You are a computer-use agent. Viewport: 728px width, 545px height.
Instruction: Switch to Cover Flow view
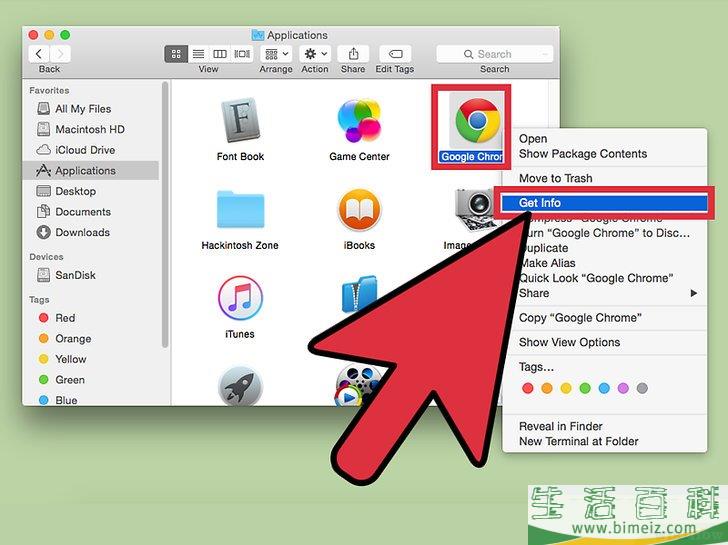(242, 54)
